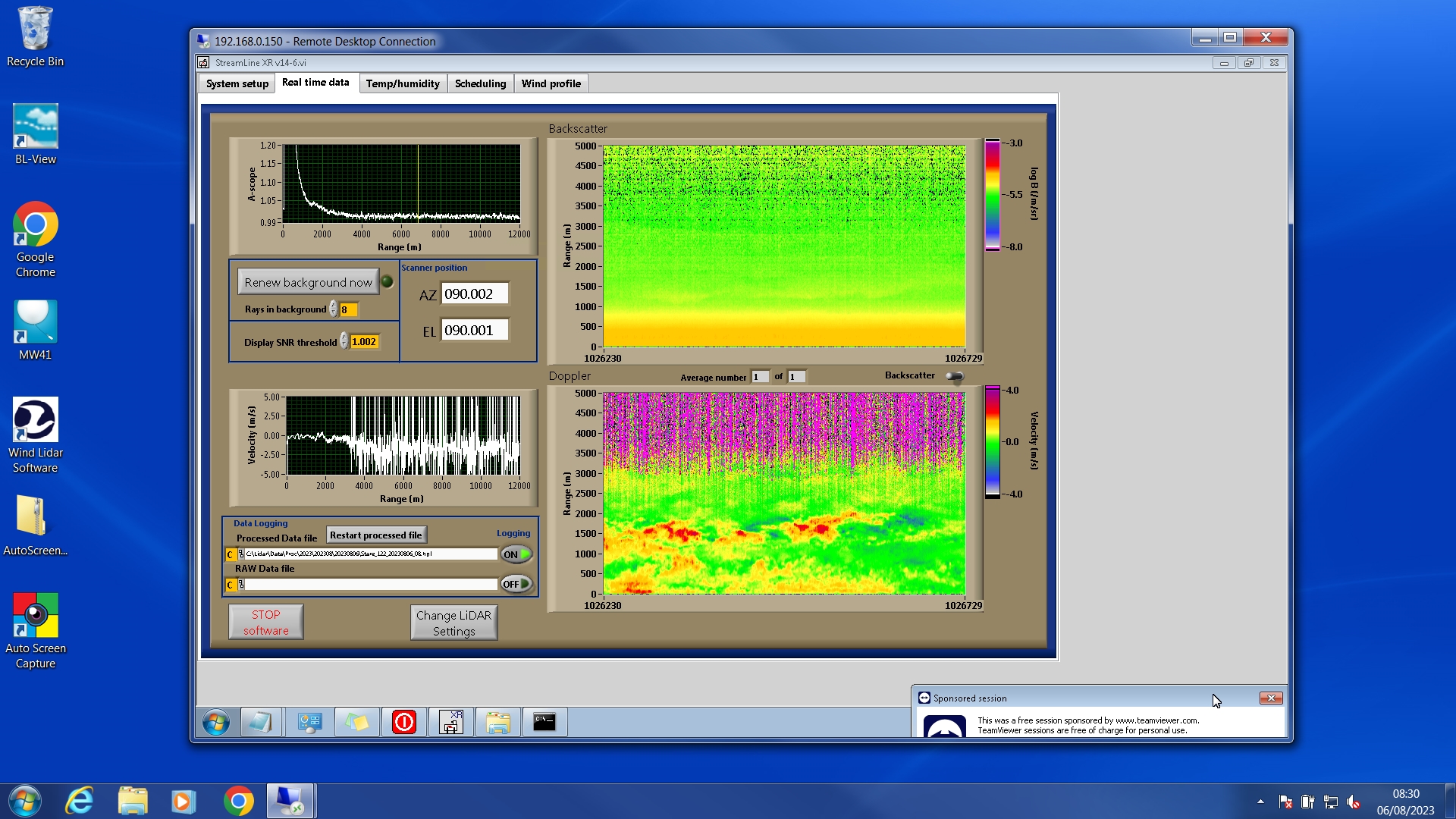Click red power icon in remote taskbar
1456x819 pixels.
point(403,722)
